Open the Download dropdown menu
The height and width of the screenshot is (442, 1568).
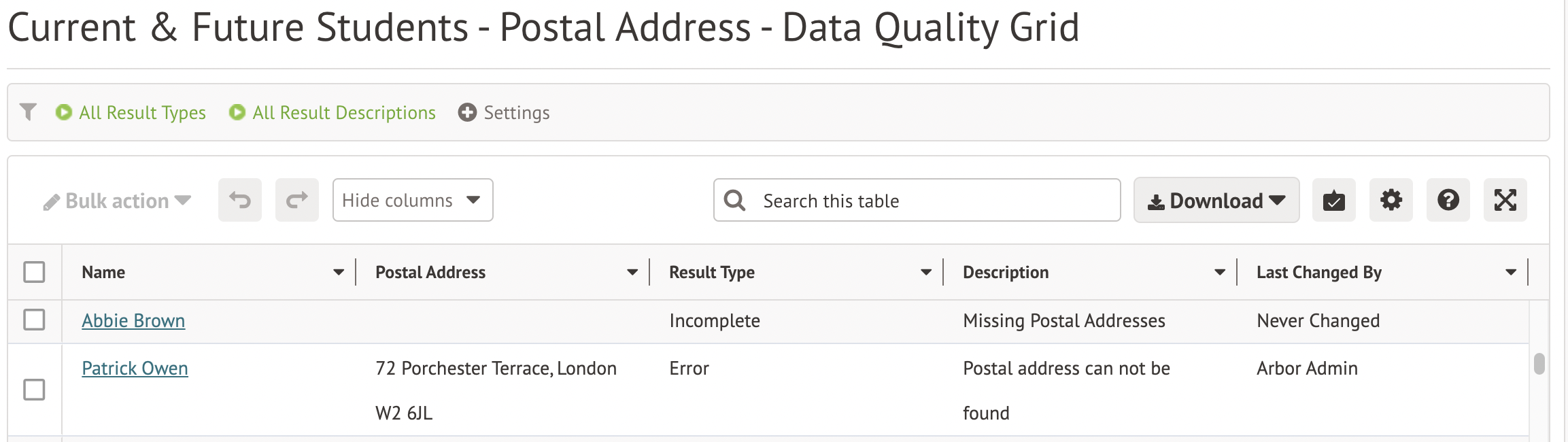tap(1216, 201)
